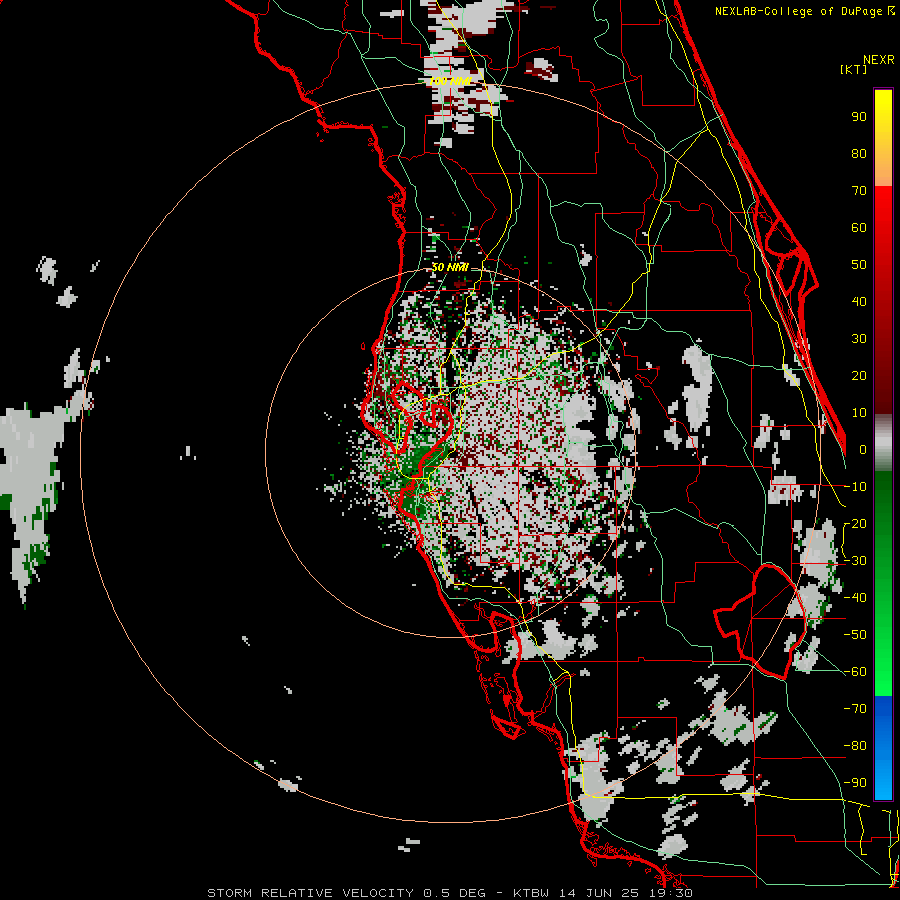Select the positive 20 scale value
The width and height of the screenshot is (900, 900).
[x=859, y=375]
